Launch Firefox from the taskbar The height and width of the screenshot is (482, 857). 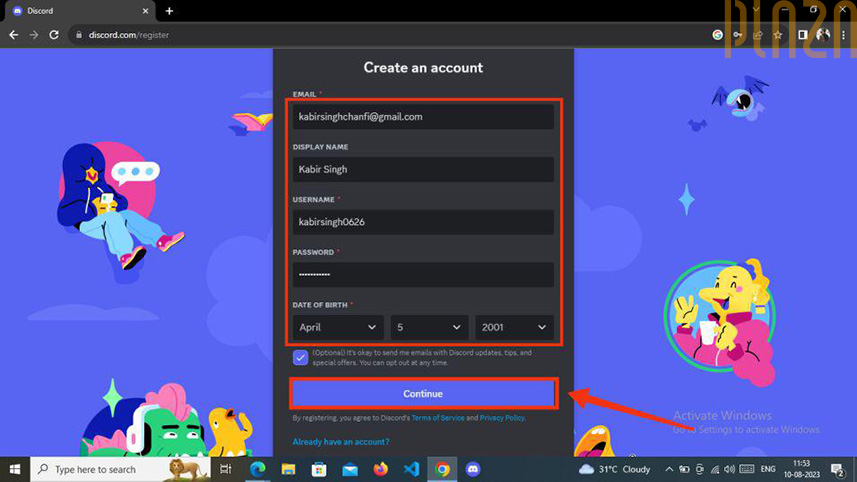click(x=380, y=469)
